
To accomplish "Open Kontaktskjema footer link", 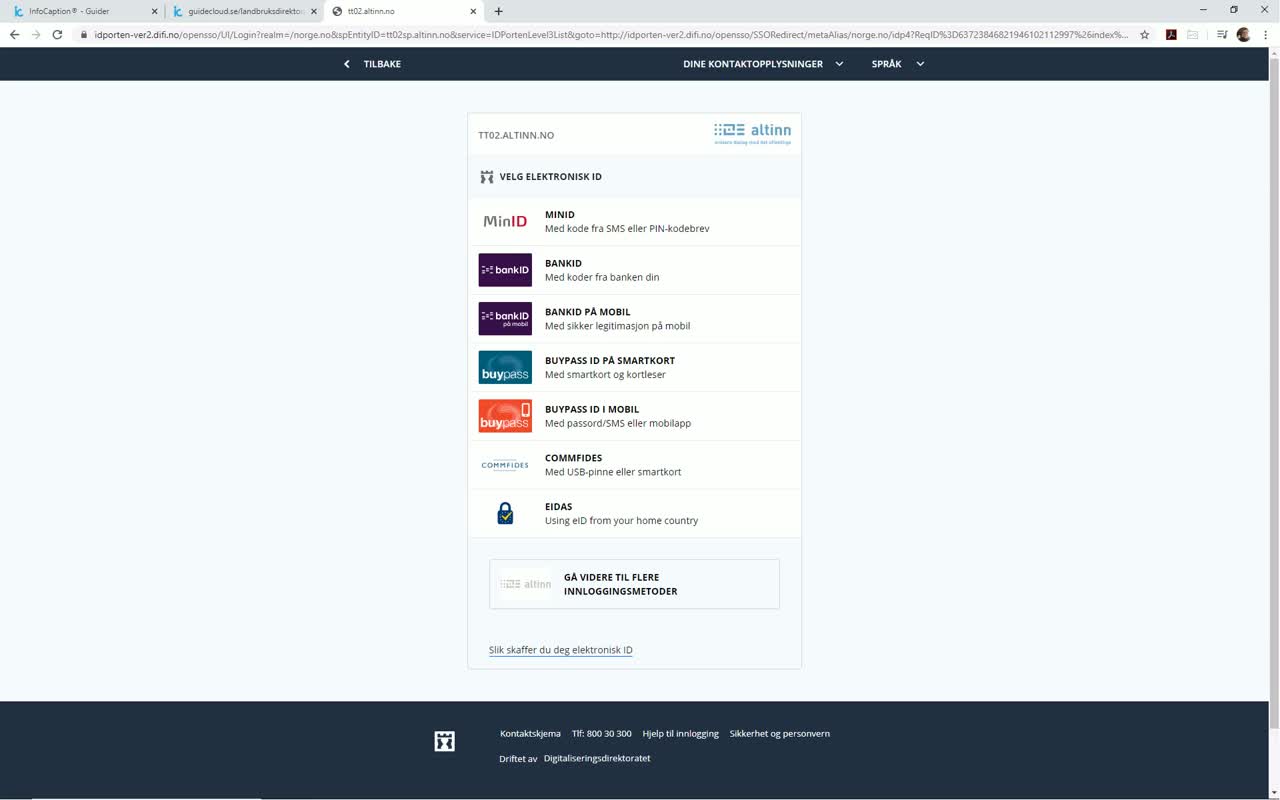I will [530, 734].
